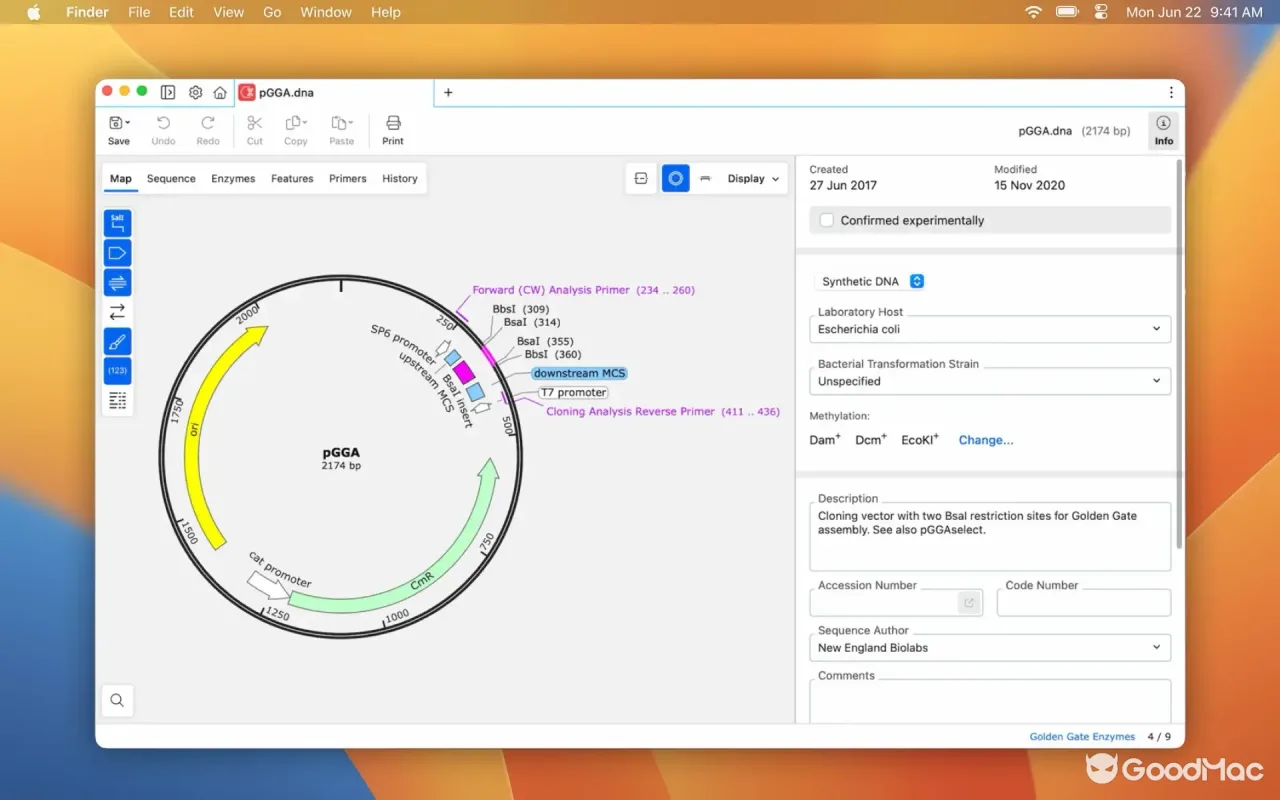Open the Save dropdown arrow

(x=127, y=123)
